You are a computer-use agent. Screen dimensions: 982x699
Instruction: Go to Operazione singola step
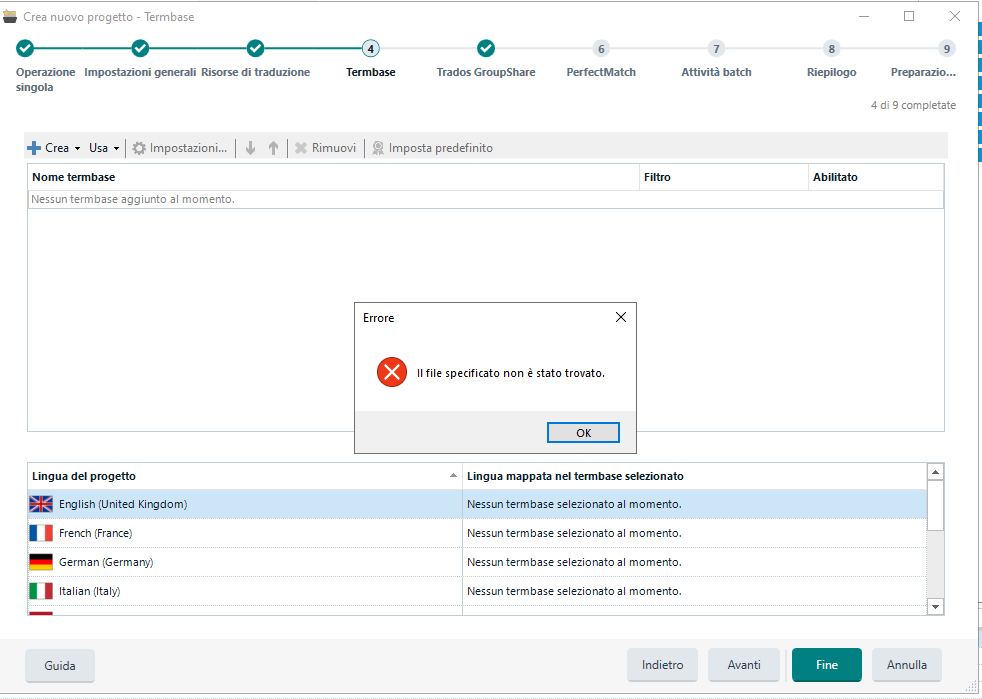[25, 48]
